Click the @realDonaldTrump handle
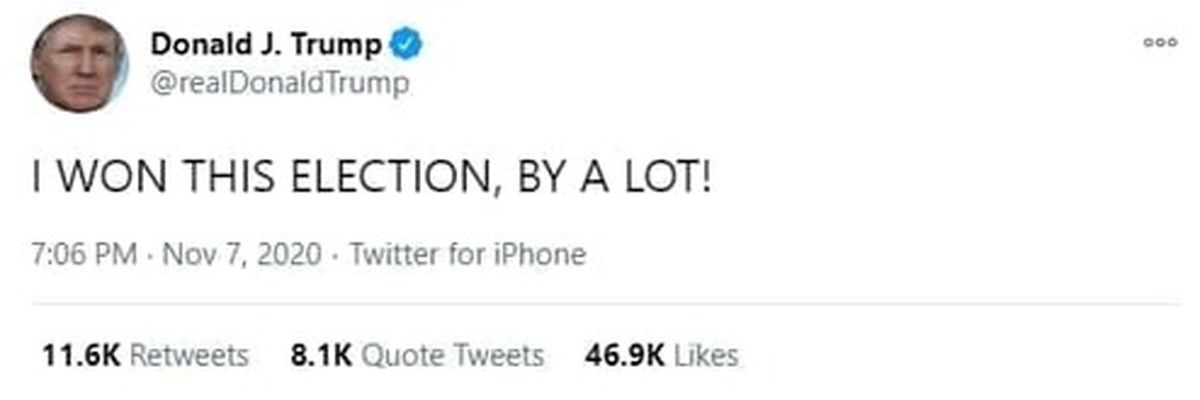Image resolution: width=1200 pixels, height=400 pixels. 279,84
